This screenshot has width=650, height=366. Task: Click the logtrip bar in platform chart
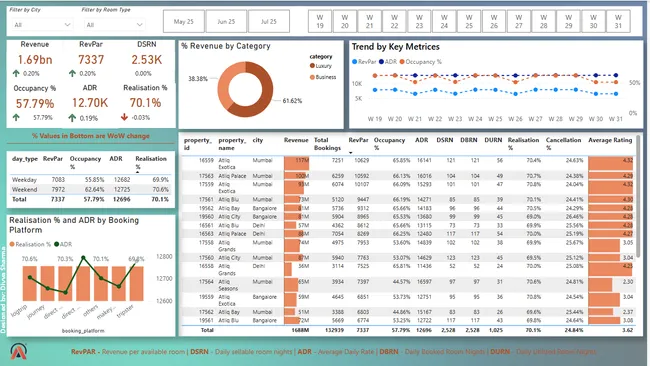(30, 283)
